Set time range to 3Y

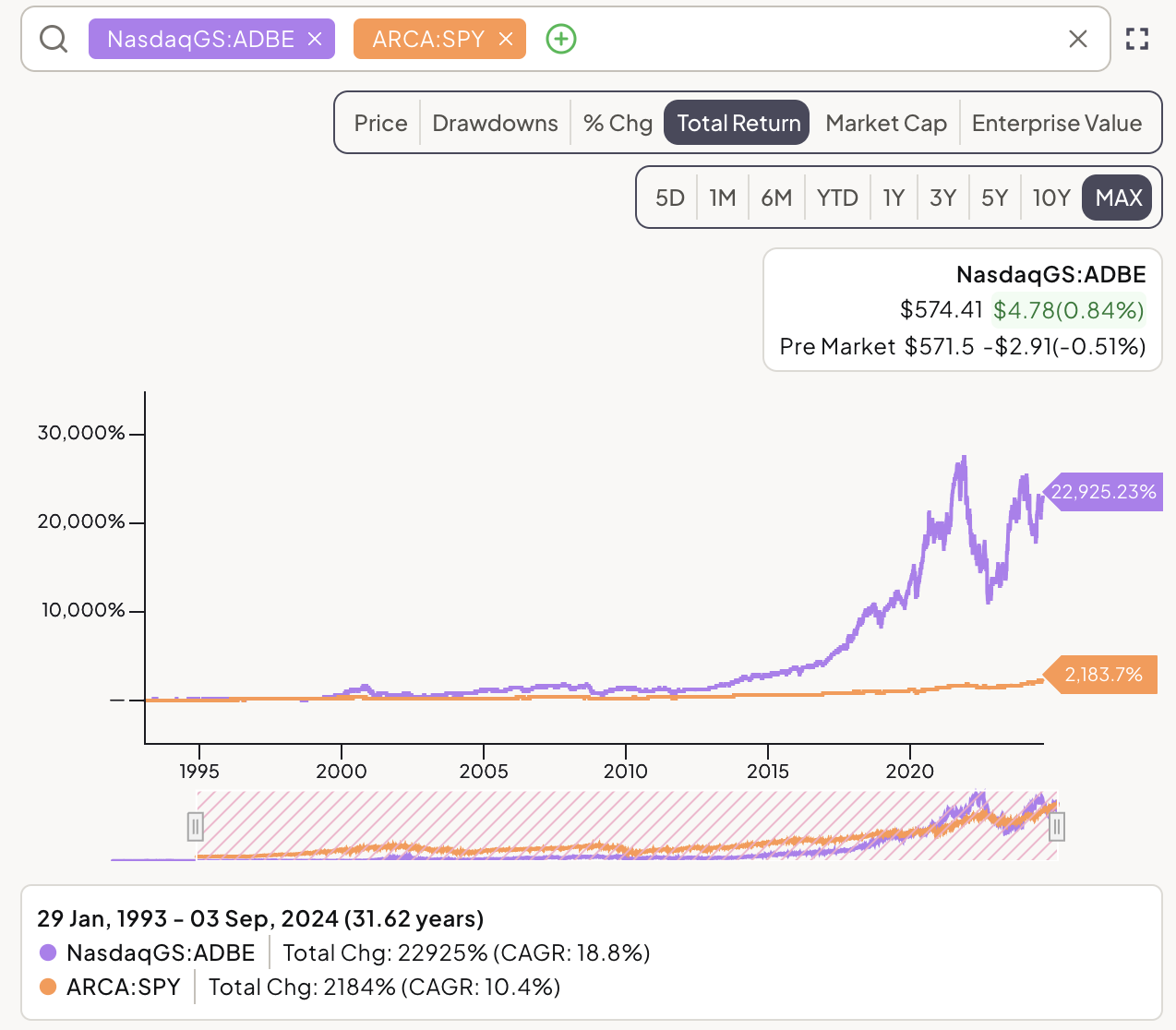(x=942, y=198)
